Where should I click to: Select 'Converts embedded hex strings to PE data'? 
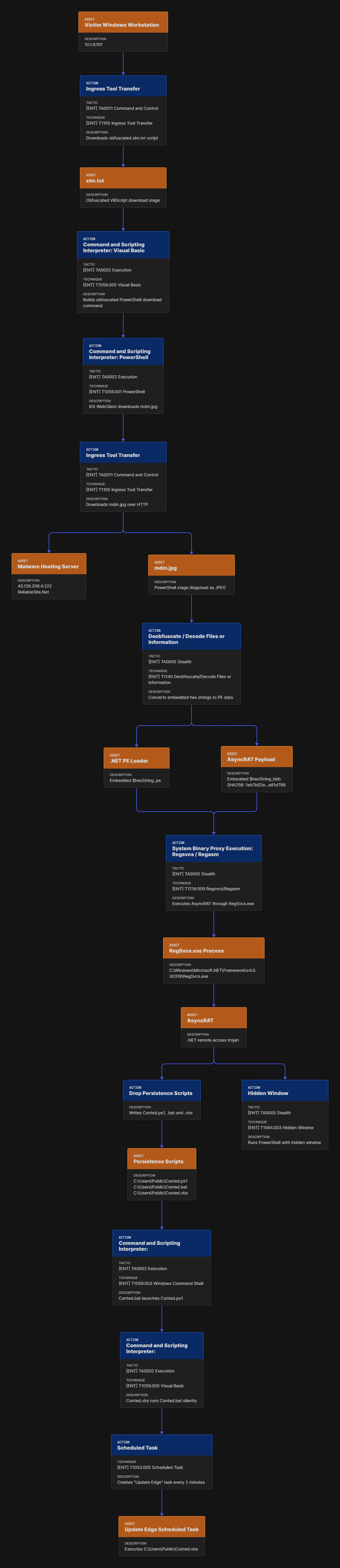(x=190, y=698)
